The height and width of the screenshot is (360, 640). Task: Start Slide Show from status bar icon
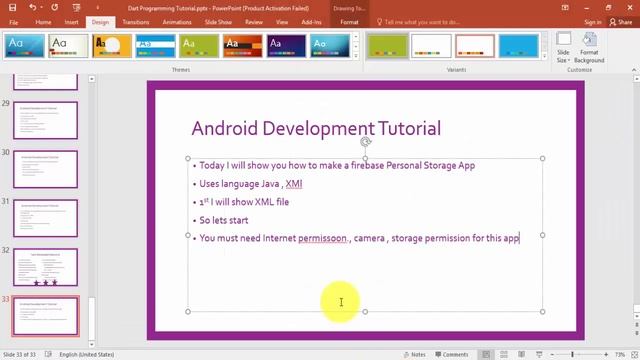539,354
